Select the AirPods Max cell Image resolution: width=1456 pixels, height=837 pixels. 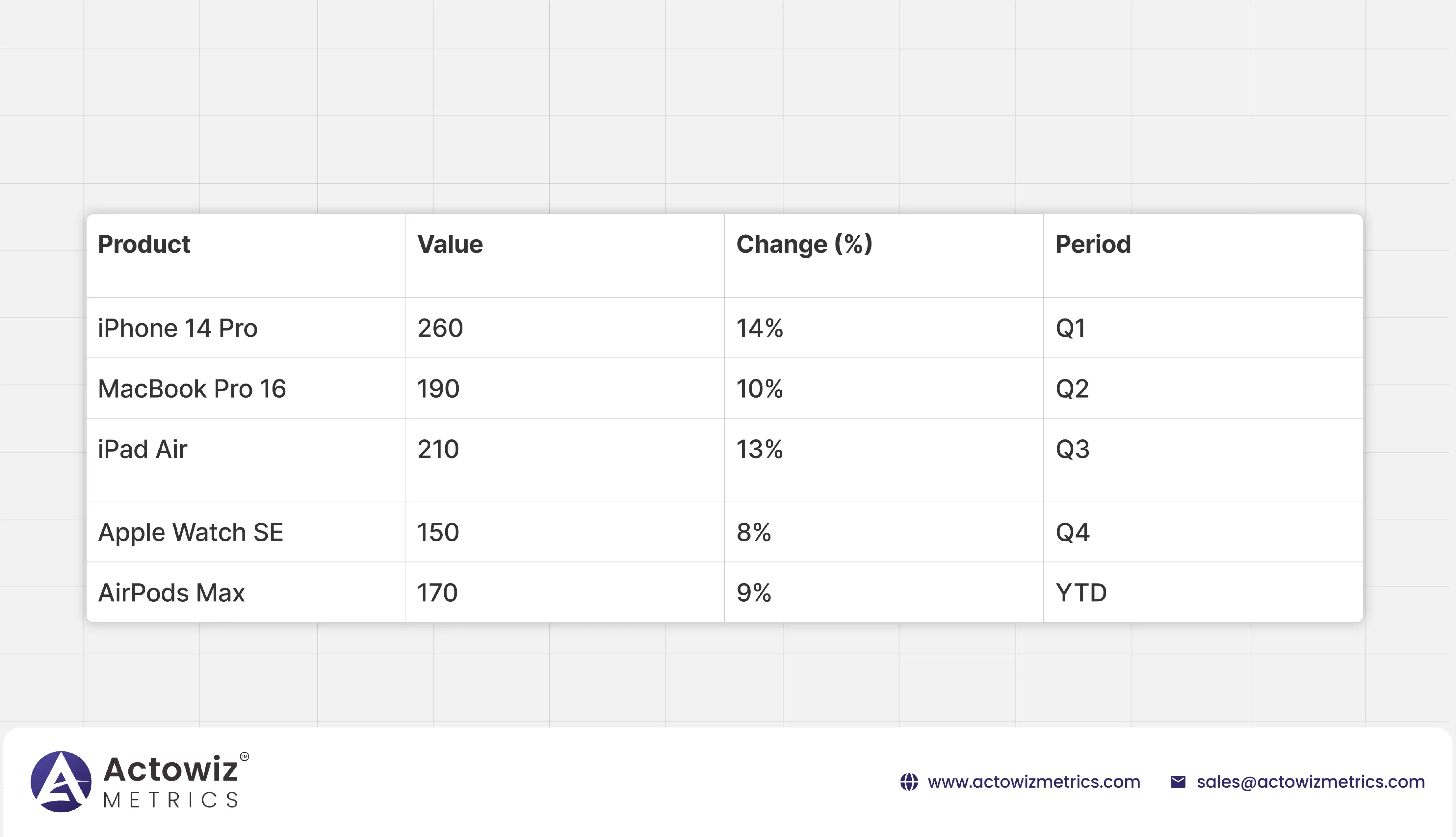pos(171,593)
